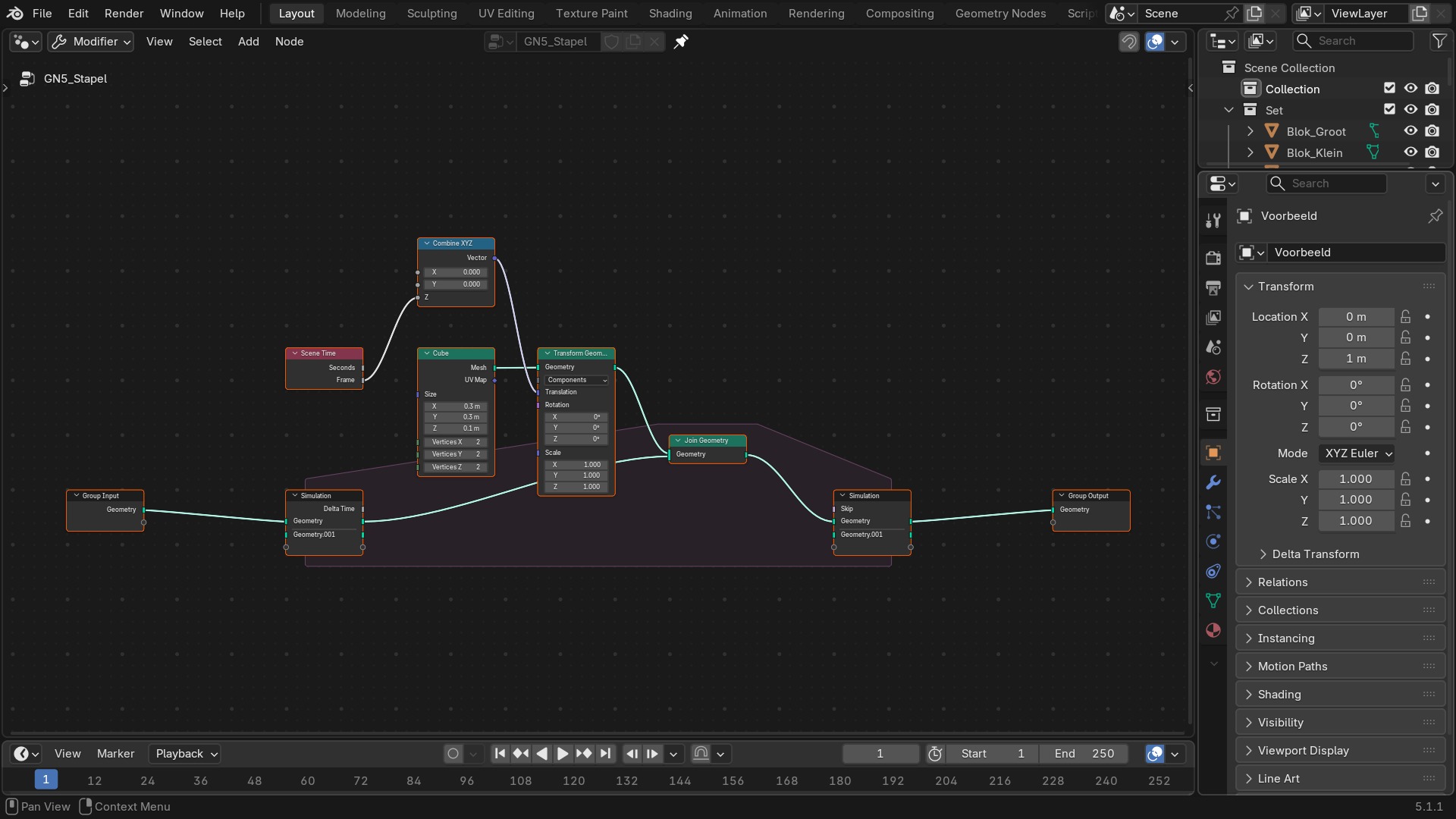This screenshot has width=1456, height=819.
Task: Toggle the Use Preview Range clock icon
Action: point(935,753)
